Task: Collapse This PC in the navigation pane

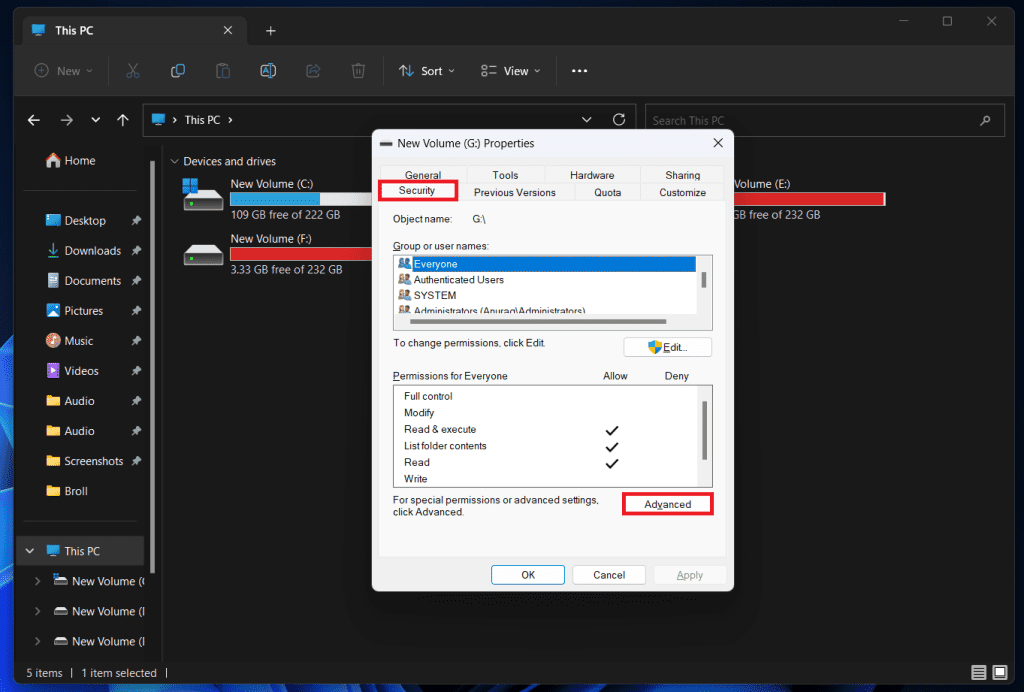Action: tap(29, 550)
